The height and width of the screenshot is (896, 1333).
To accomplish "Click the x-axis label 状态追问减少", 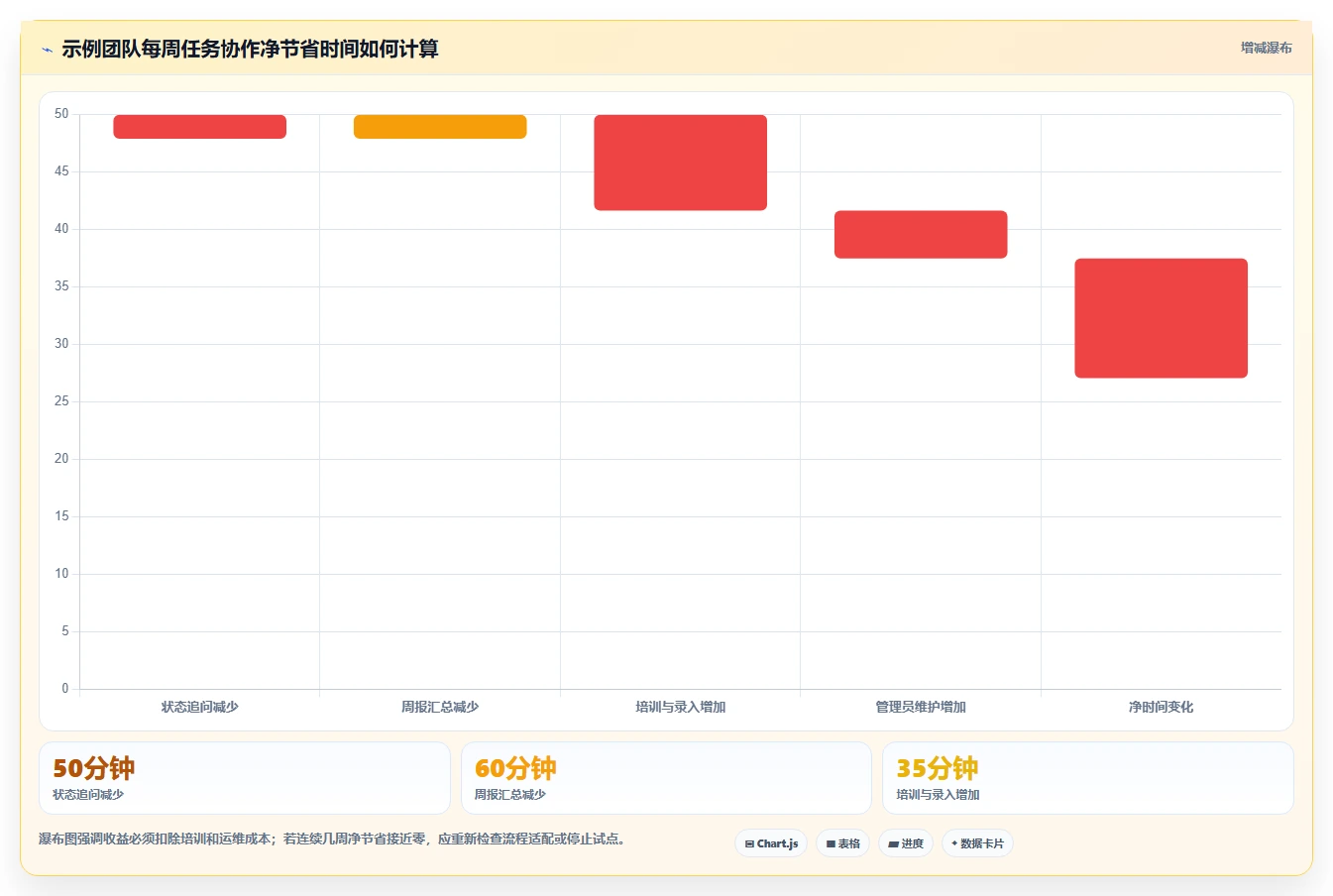I will coord(200,707).
